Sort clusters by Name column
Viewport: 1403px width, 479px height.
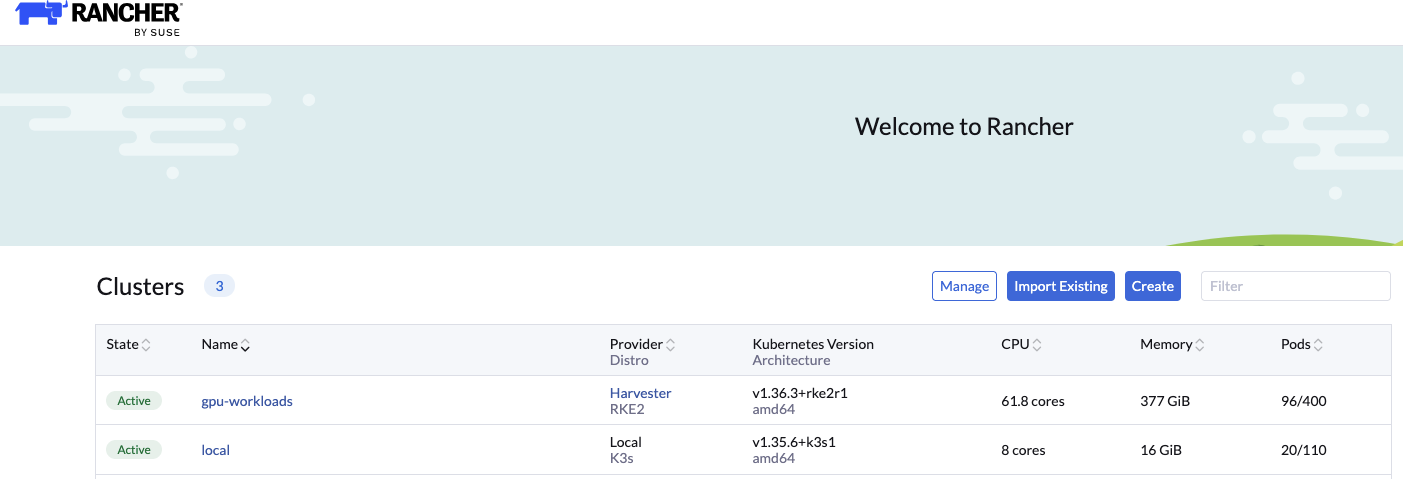225,344
